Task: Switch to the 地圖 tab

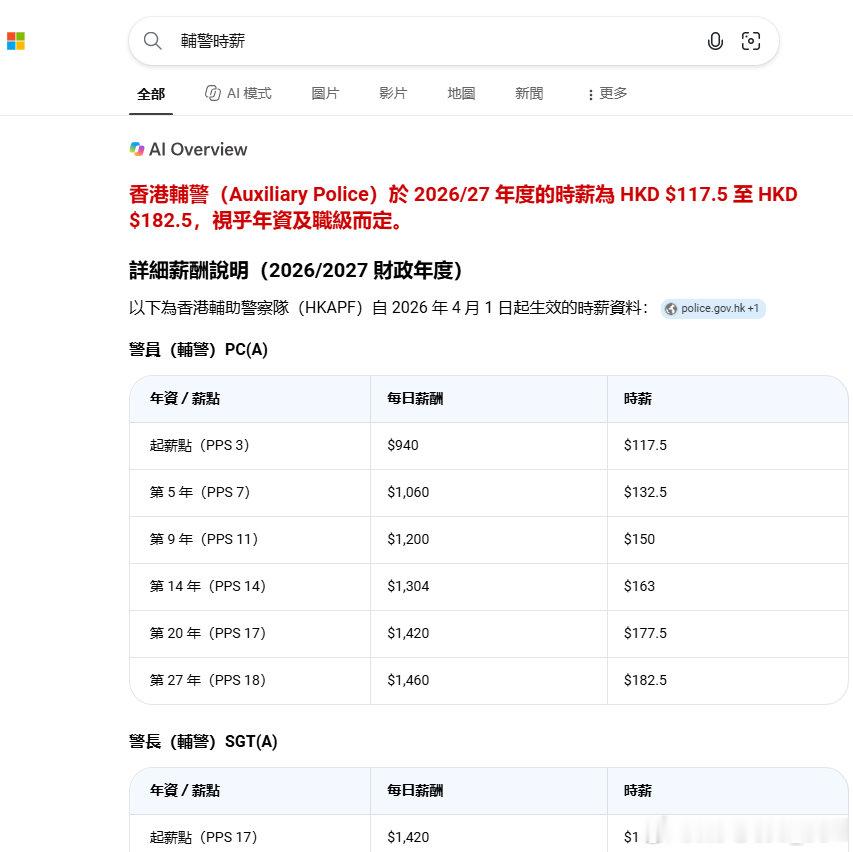Action: 461,93
